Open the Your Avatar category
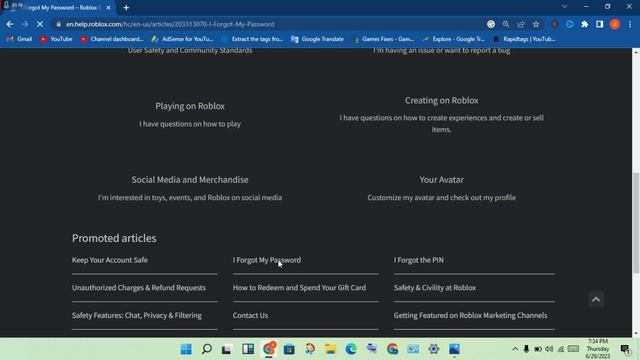640x360 pixels. click(442, 180)
